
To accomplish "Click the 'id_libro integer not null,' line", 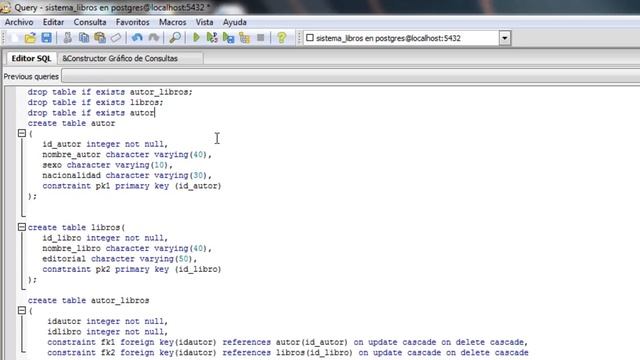I will pos(105,238).
